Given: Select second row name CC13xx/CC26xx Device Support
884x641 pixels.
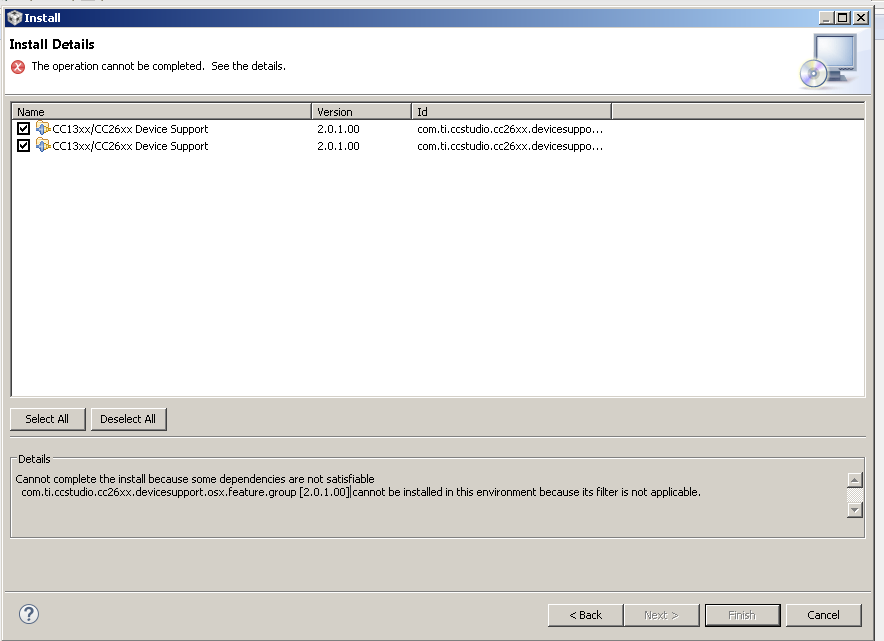Looking at the screenshot, I should [130, 146].
